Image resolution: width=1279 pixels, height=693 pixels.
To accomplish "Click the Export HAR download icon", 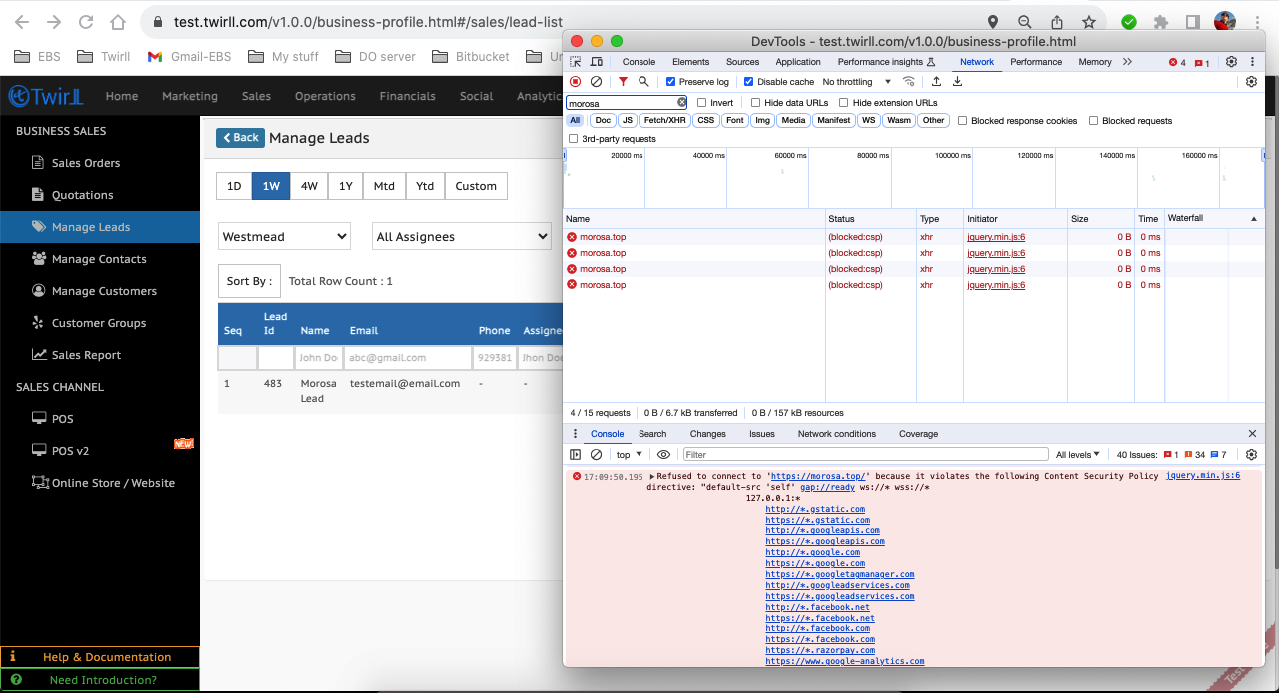I will [x=957, y=82].
